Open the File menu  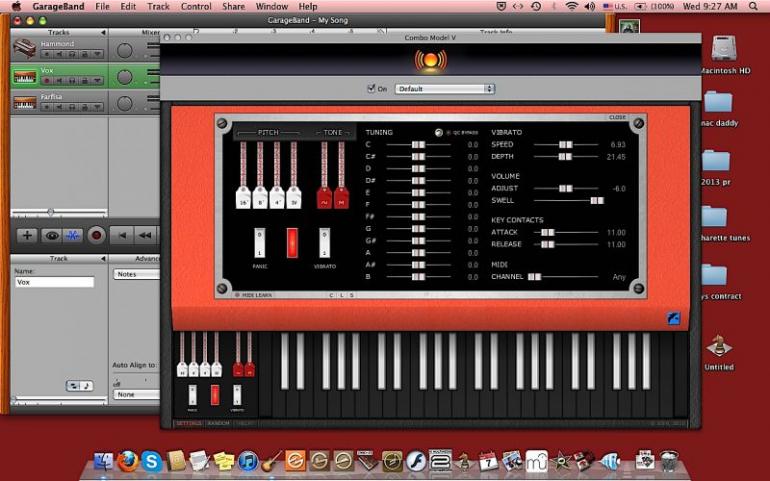pos(102,6)
